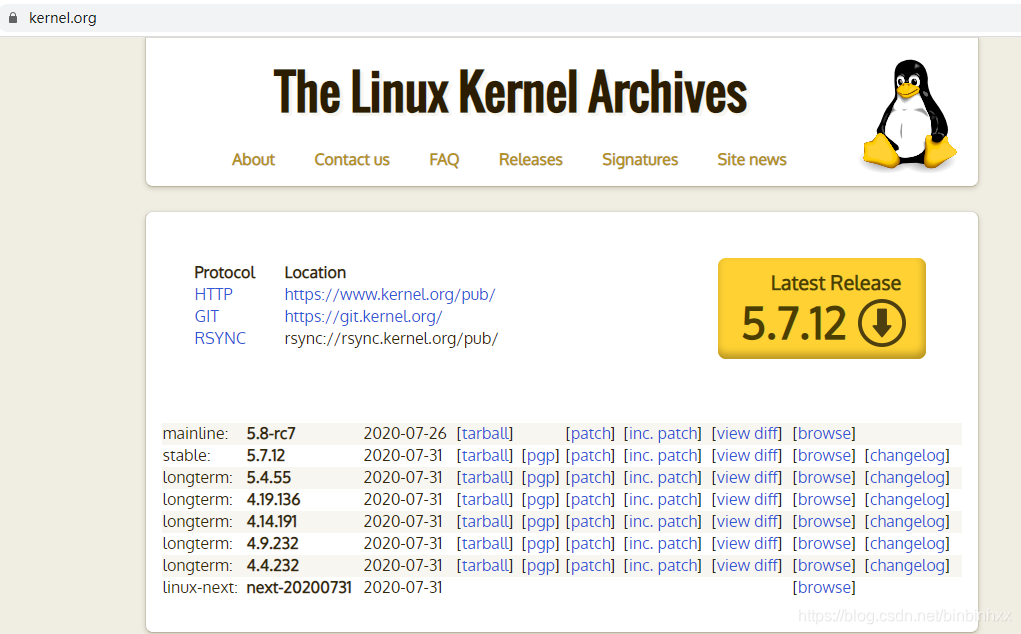Viewport: 1021px width, 634px height.
Task: Open the Site news page
Action: click(x=752, y=159)
